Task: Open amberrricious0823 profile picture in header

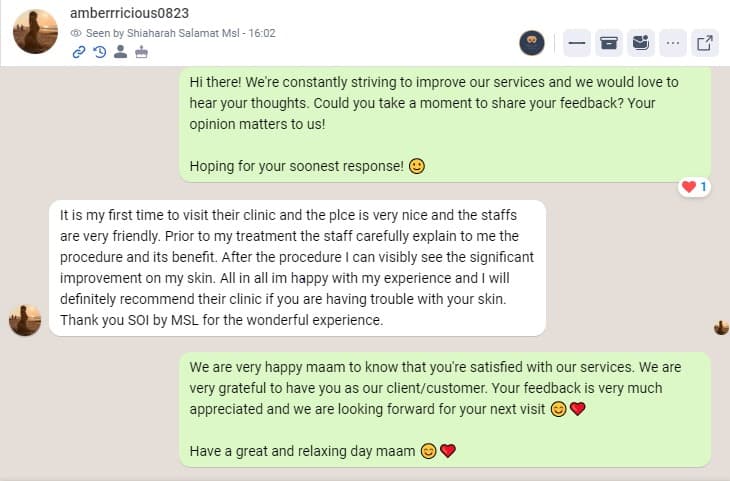Action: [35, 32]
